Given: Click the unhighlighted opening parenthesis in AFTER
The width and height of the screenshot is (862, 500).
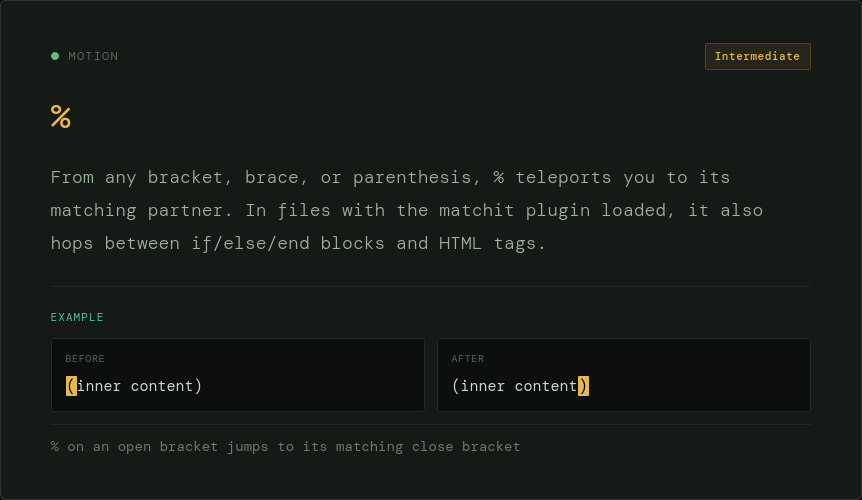Looking at the screenshot, I should click(x=456, y=386).
